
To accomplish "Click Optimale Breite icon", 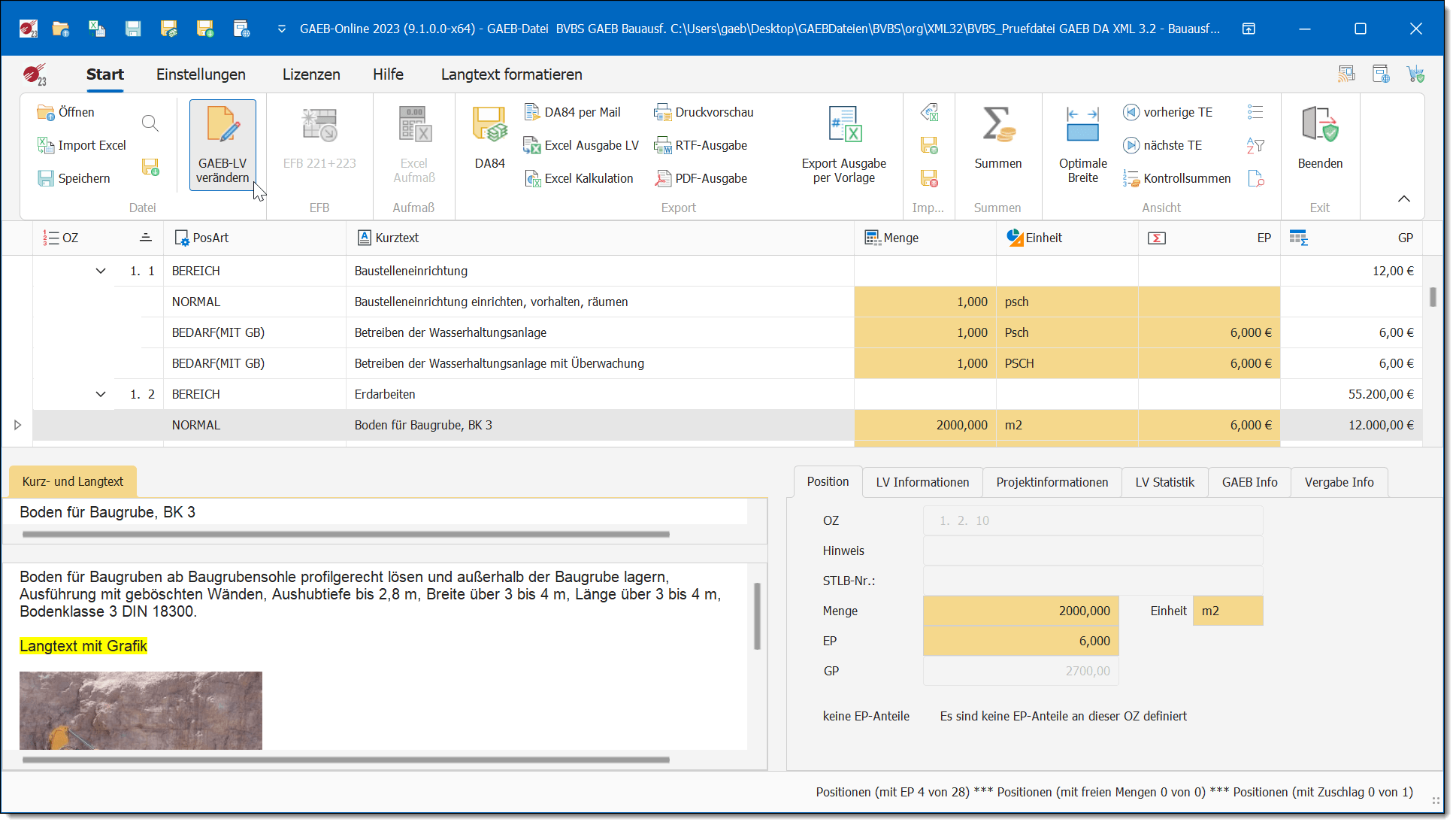I will 1082,126.
